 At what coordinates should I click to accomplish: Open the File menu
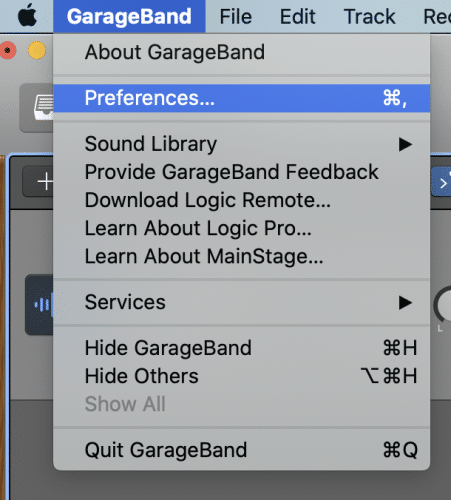click(x=236, y=16)
